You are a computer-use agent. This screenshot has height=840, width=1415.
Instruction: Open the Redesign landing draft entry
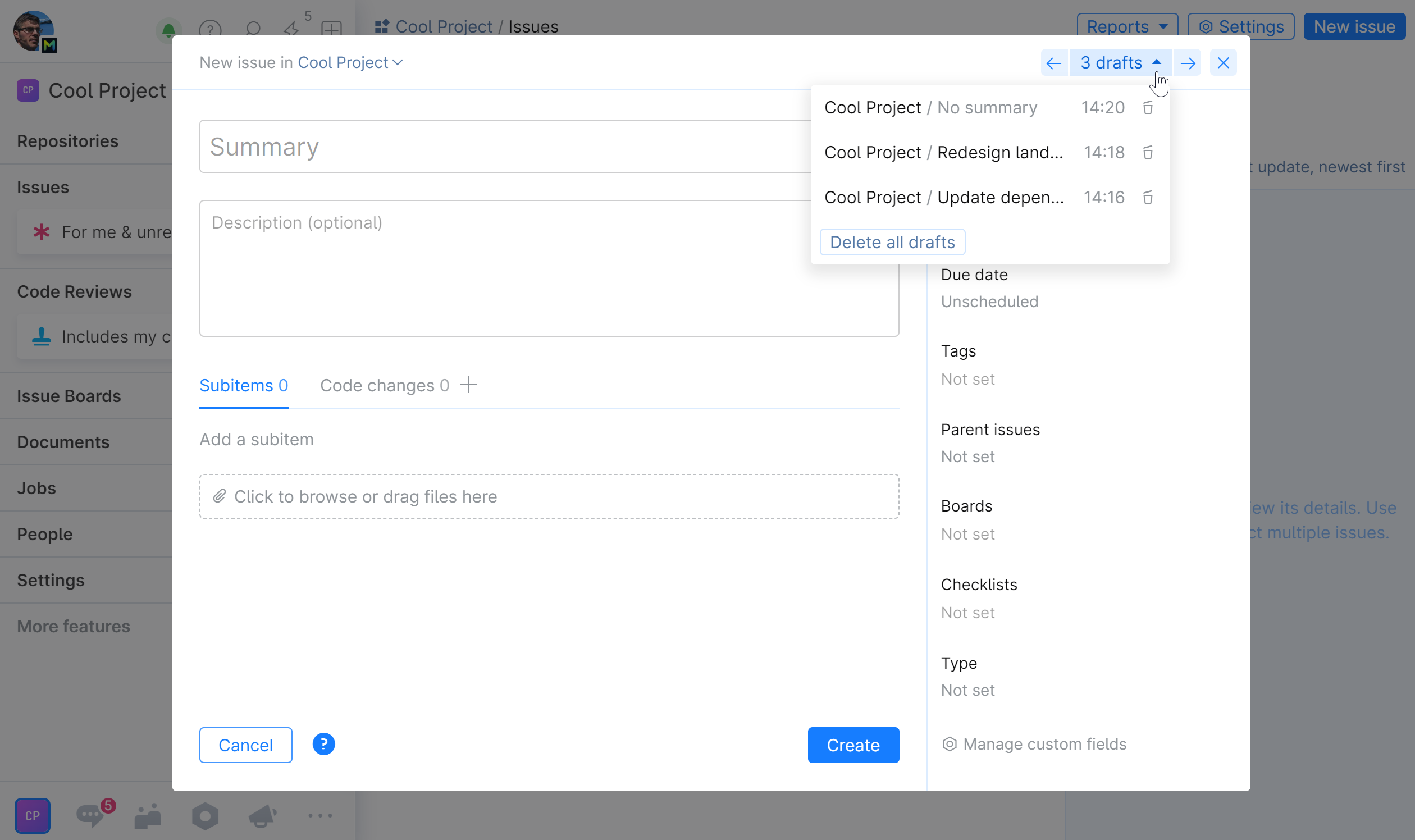[x=943, y=152]
